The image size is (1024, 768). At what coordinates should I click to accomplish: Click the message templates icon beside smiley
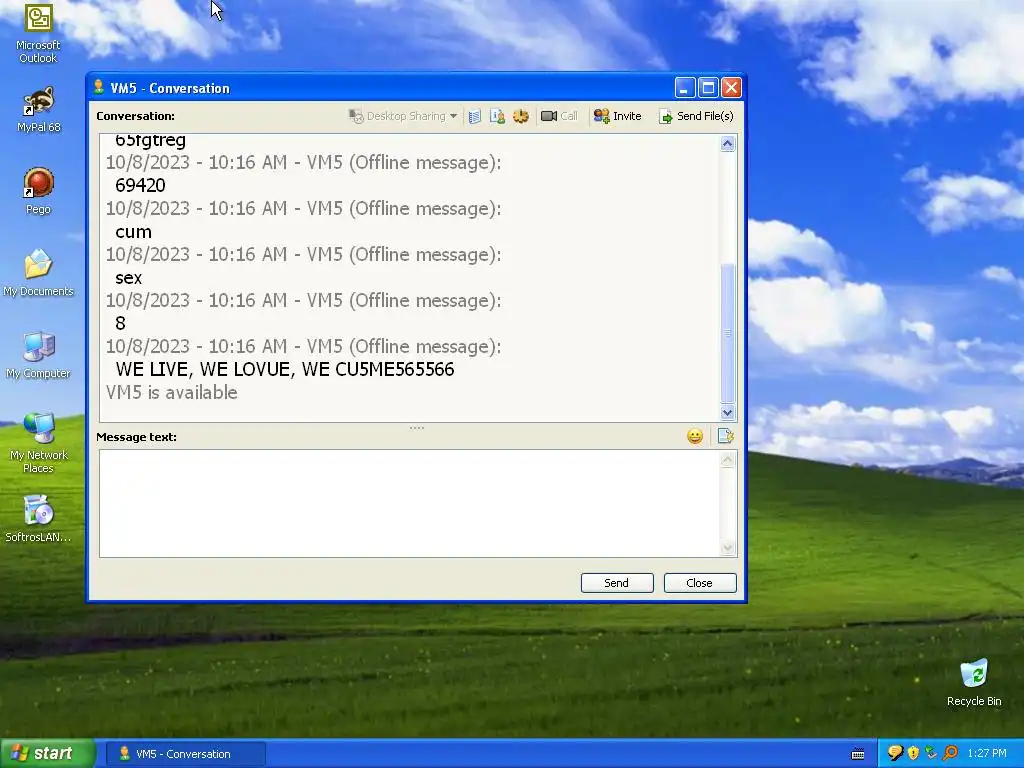point(726,436)
